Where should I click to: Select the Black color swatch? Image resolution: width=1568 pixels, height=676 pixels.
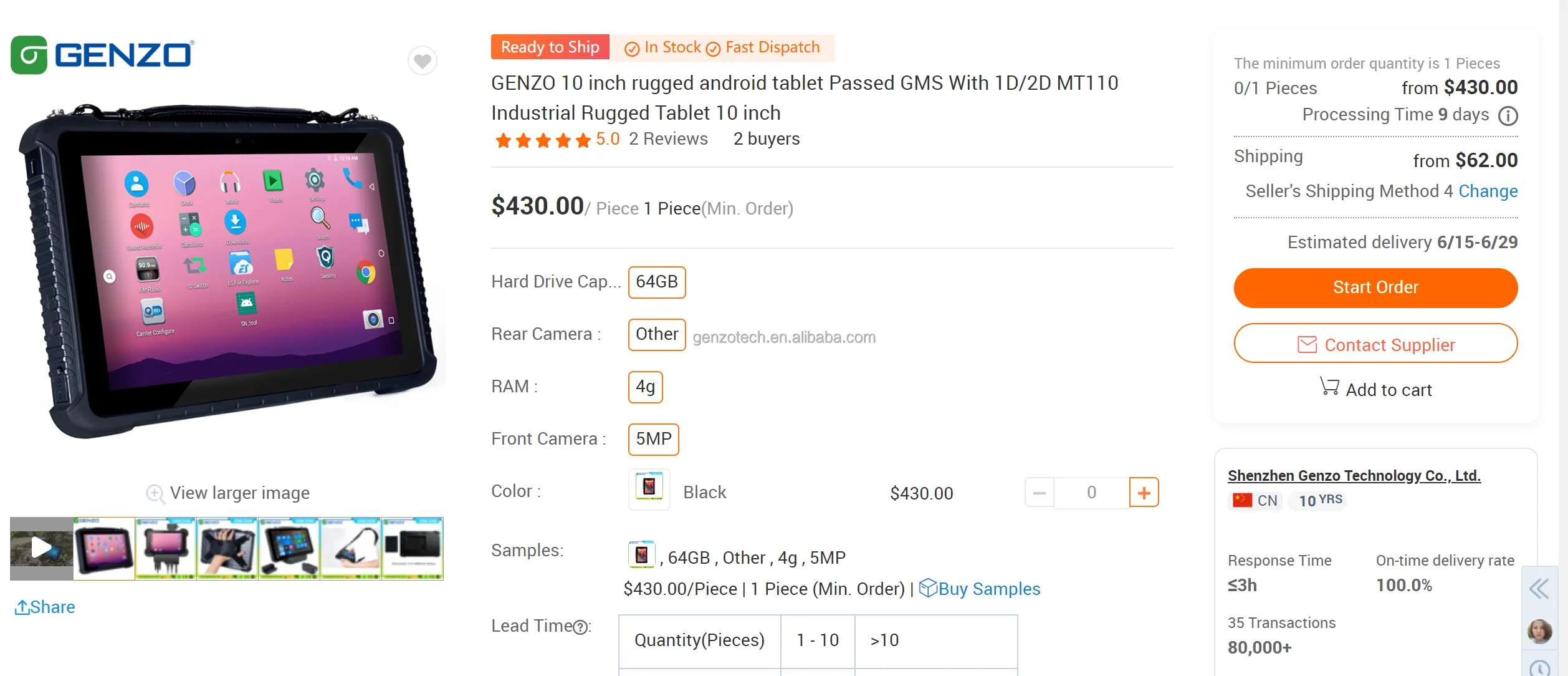[x=649, y=490]
